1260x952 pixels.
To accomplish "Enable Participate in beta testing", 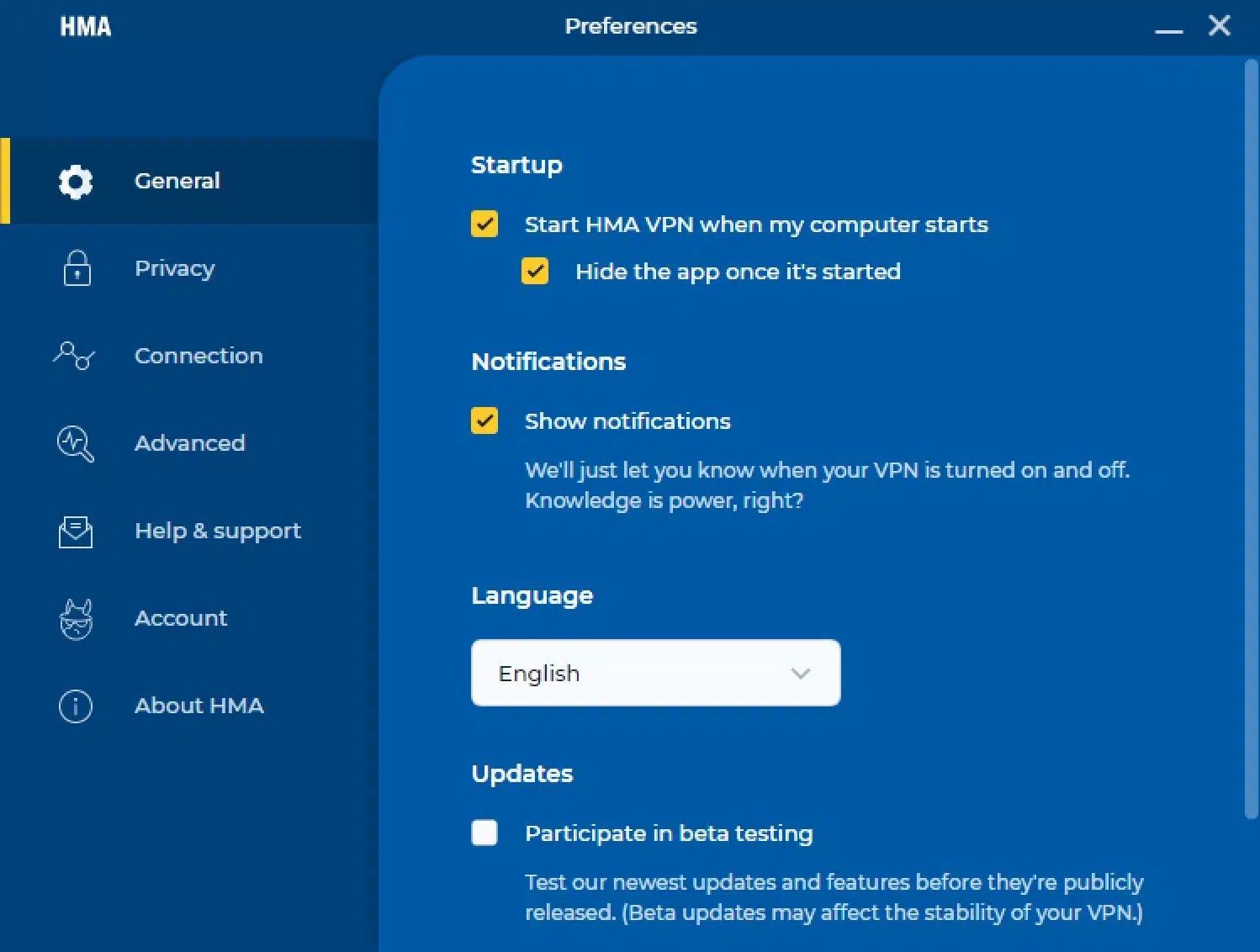I will [x=484, y=833].
